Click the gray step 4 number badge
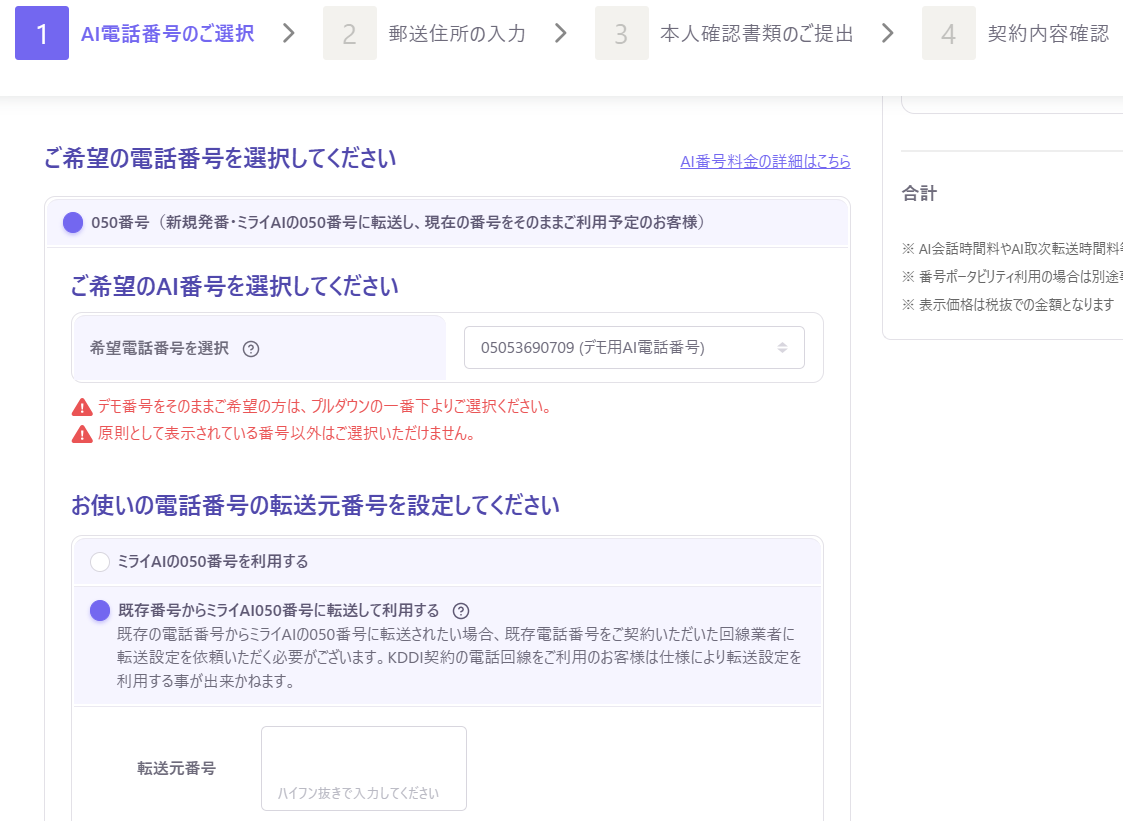The height and width of the screenshot is (821, 1123). click(x=948, y=33)
